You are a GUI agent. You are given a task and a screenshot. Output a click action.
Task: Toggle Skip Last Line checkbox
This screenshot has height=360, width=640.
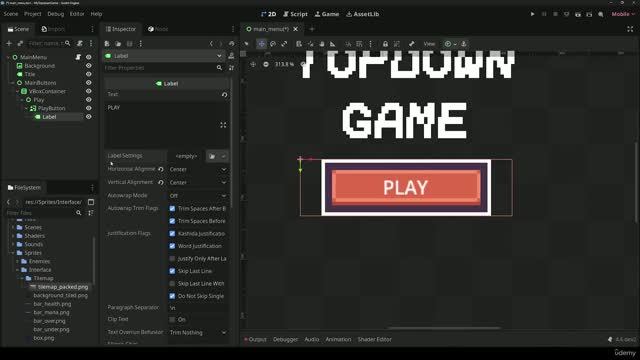click(172, 271)
